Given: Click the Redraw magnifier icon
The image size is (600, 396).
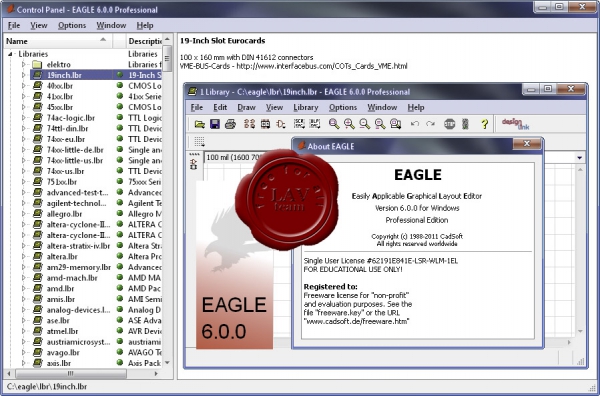Looking at the screenshot, I should 380,124.
